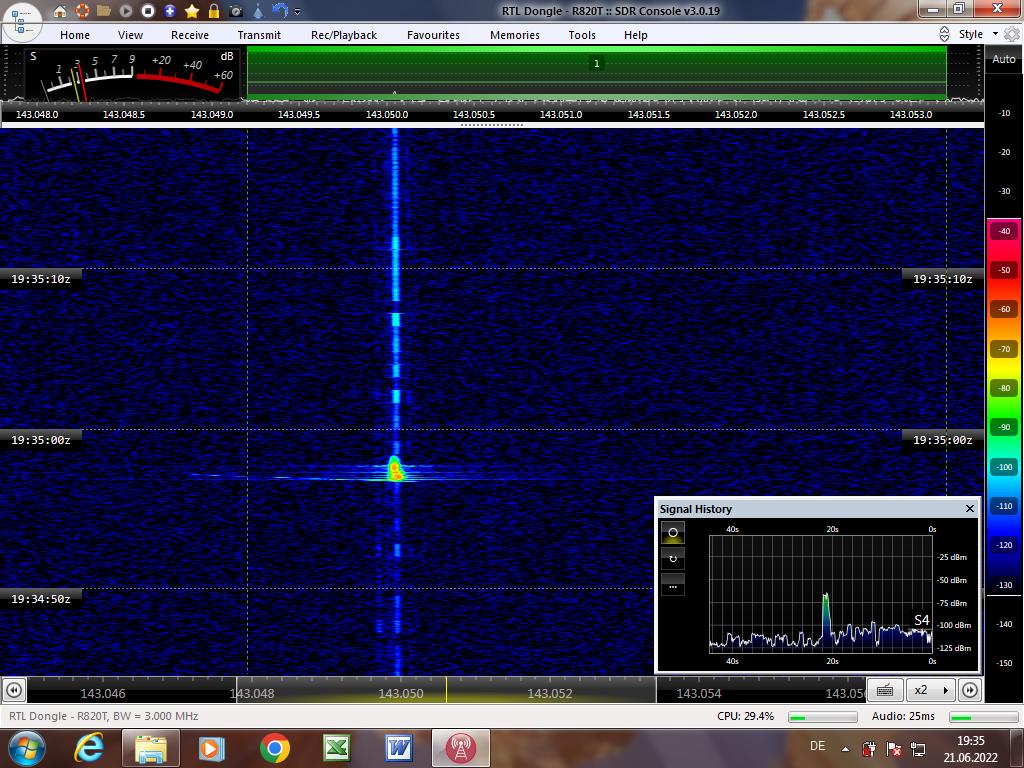Click the 143.050.0 label on frequency scale
The image size is (1024, 768).
point(387,114)
